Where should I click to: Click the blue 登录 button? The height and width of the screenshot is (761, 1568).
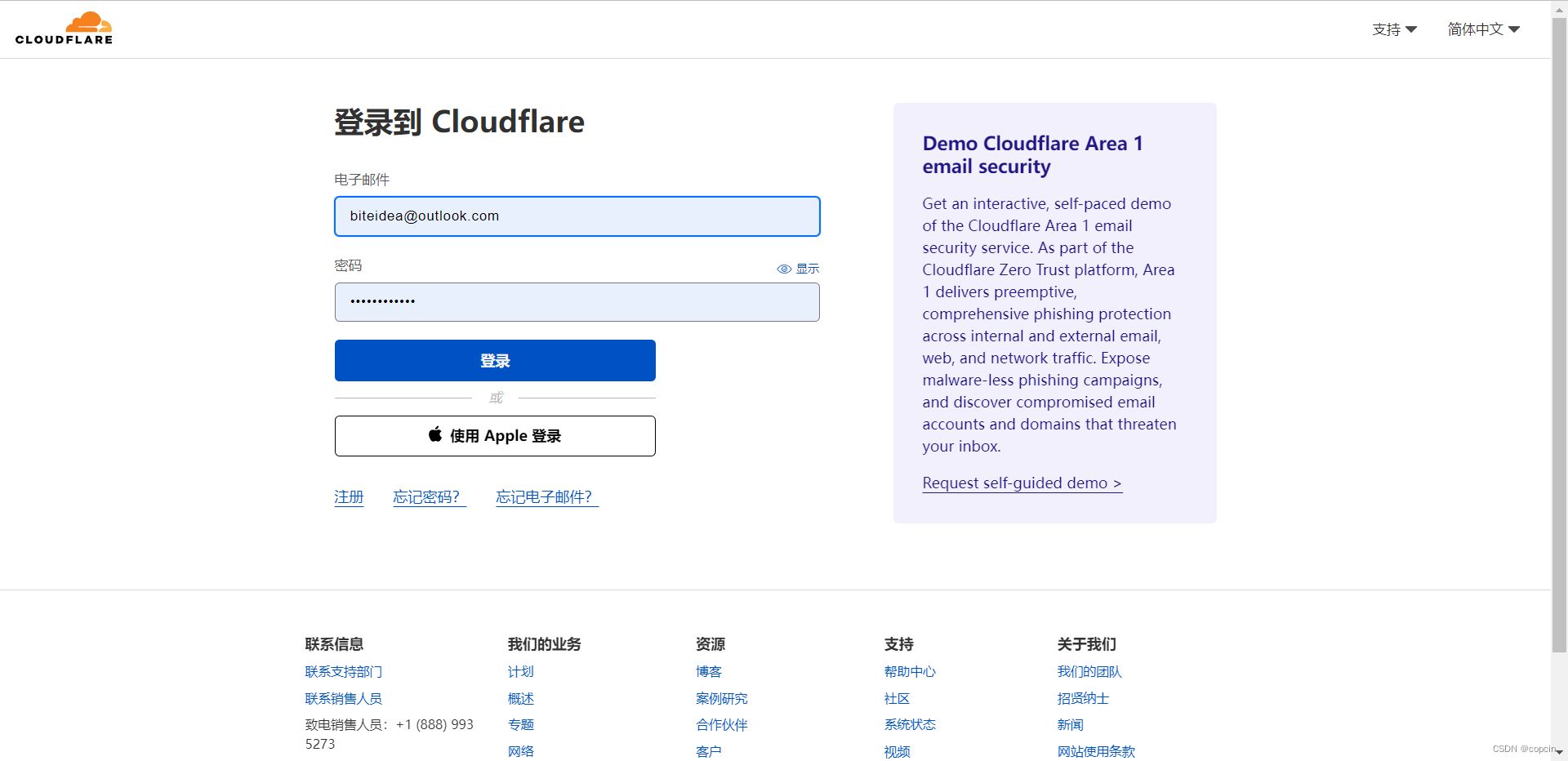pyautogui.click(x=495, y=361)
